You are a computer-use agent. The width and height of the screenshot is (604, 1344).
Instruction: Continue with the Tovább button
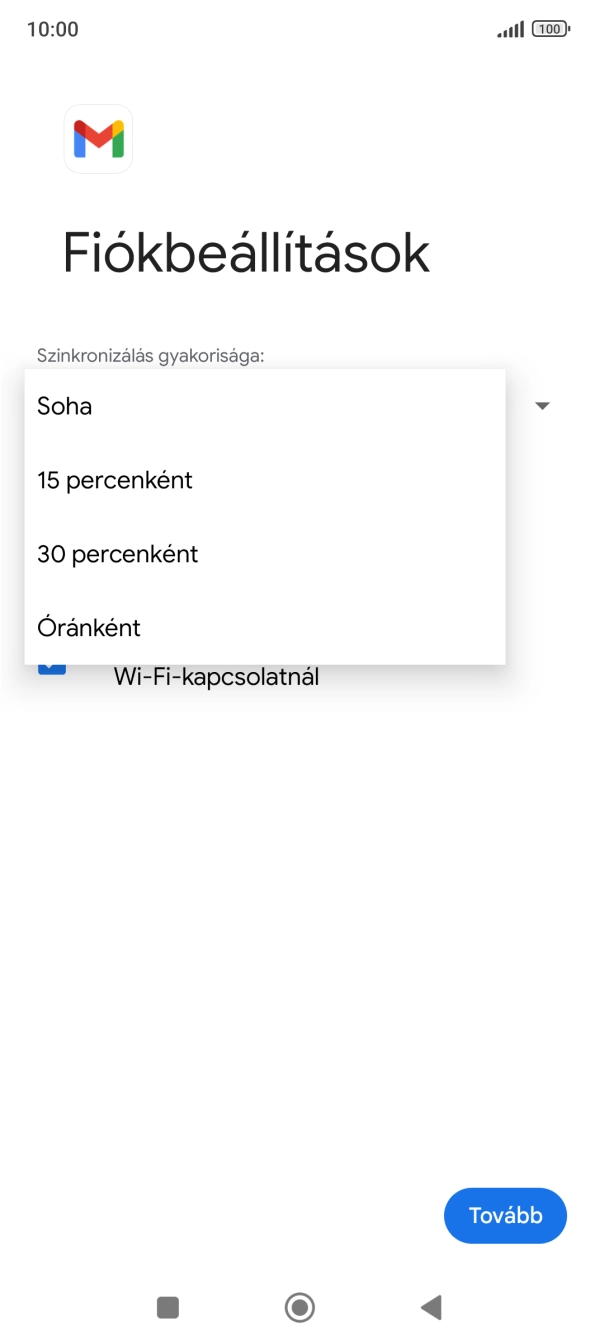coord(505,1216)
